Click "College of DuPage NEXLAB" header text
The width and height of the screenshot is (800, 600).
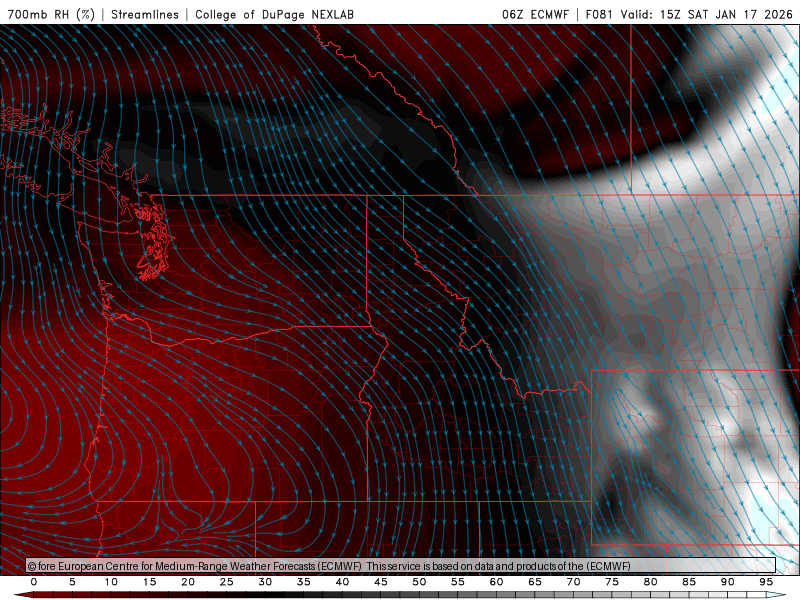[x=274, y=14]
